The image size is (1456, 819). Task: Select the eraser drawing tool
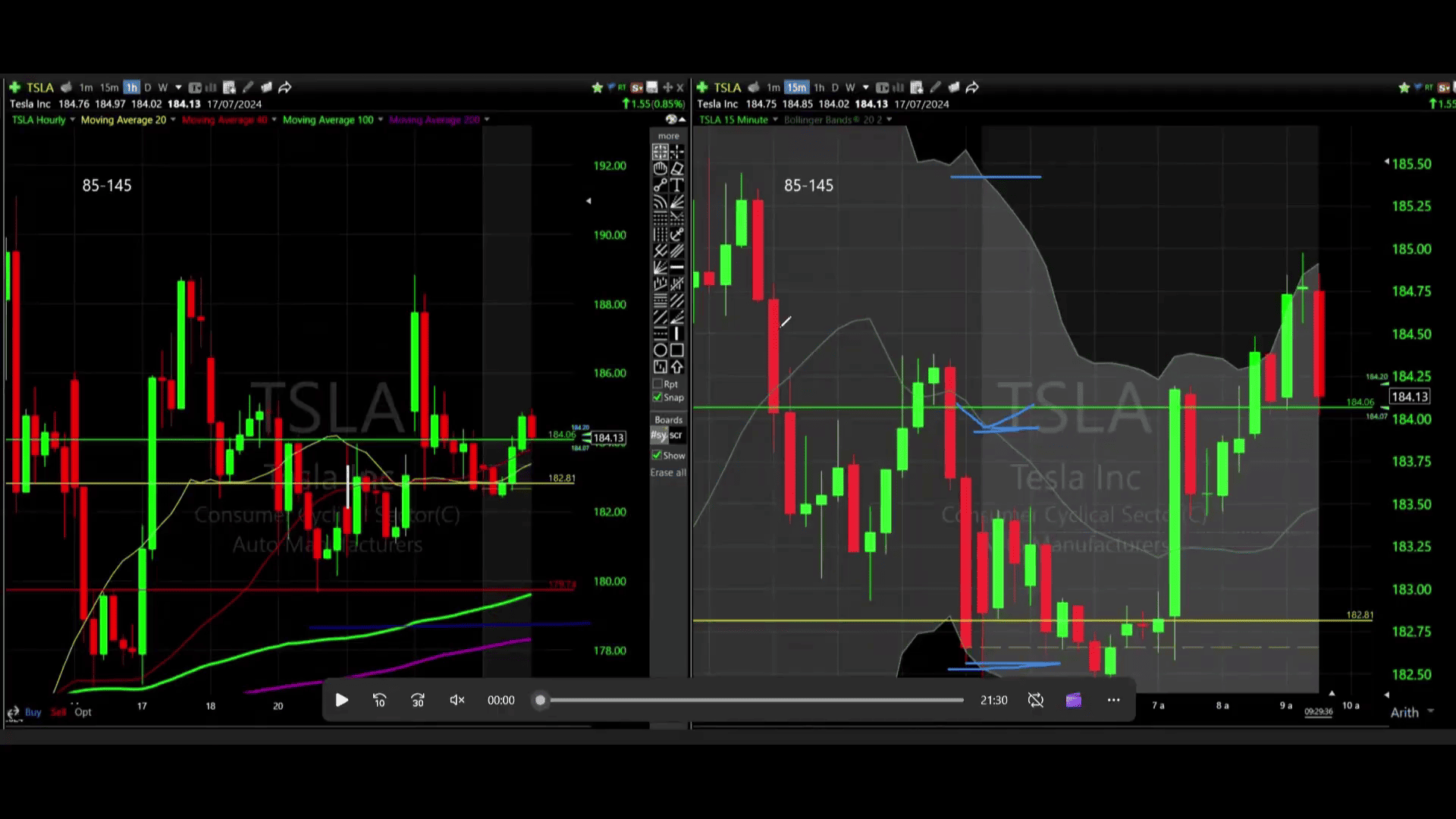(x=677, y=168)
